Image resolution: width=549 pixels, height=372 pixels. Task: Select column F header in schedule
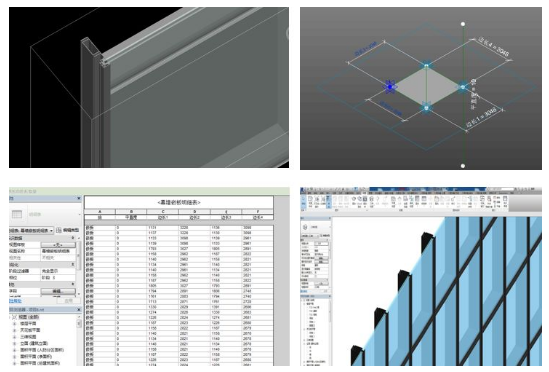(x=258, y=212)
